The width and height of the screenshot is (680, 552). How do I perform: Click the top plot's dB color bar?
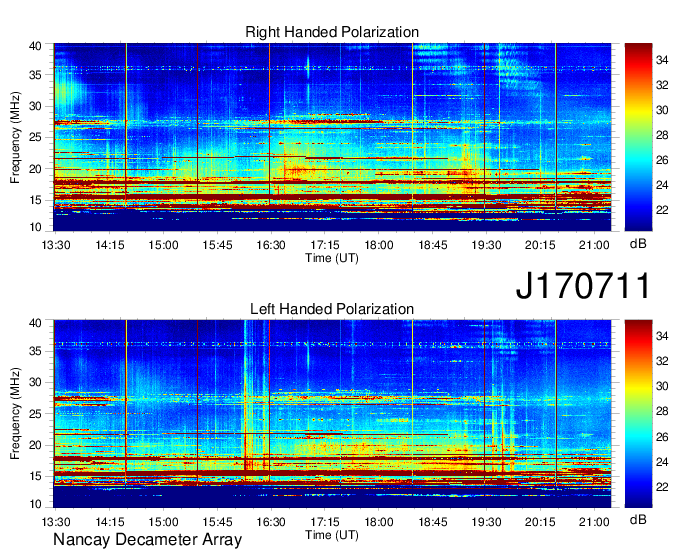pos(638,137)
